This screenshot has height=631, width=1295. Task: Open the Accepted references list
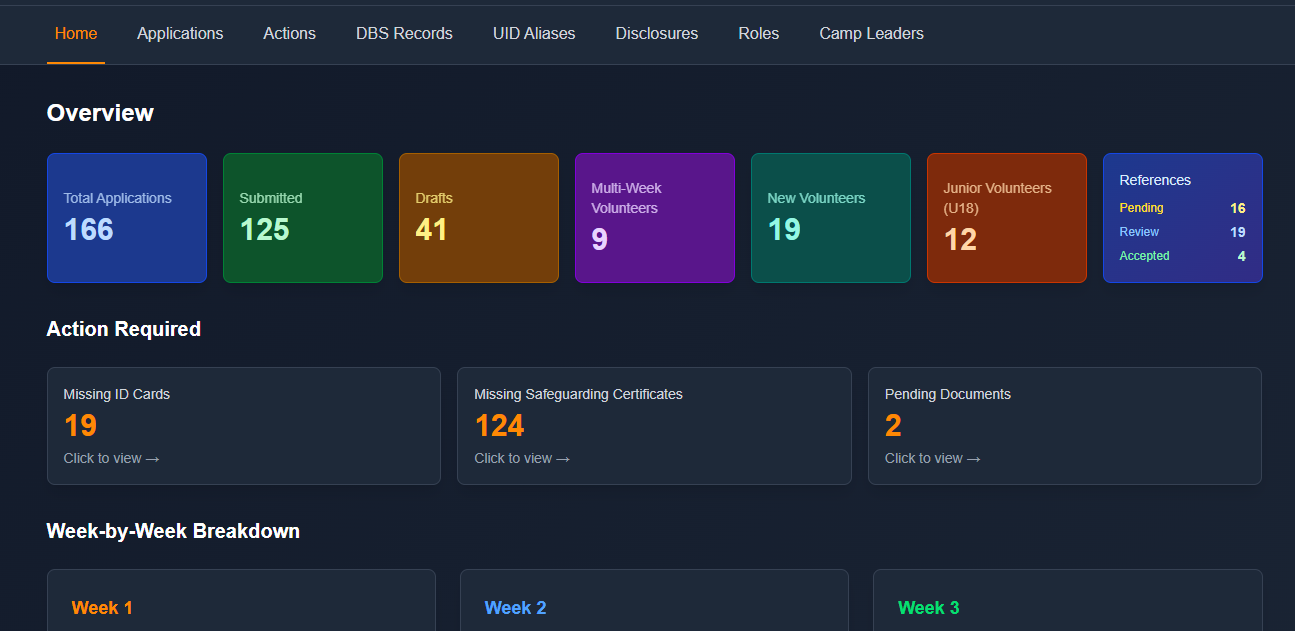[x=1183, y=256]
